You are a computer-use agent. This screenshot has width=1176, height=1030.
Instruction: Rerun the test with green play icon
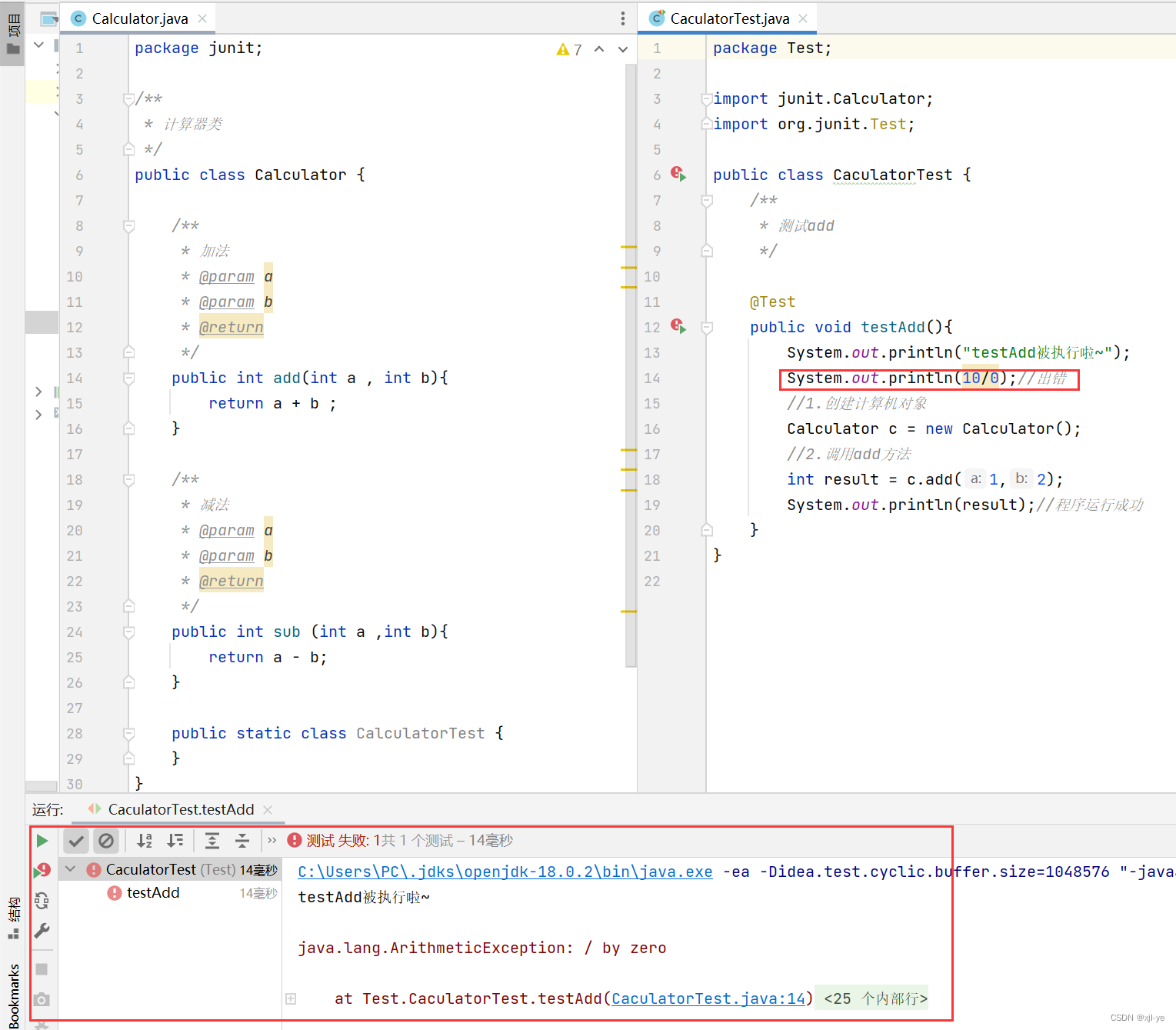(x=42, y=841)
